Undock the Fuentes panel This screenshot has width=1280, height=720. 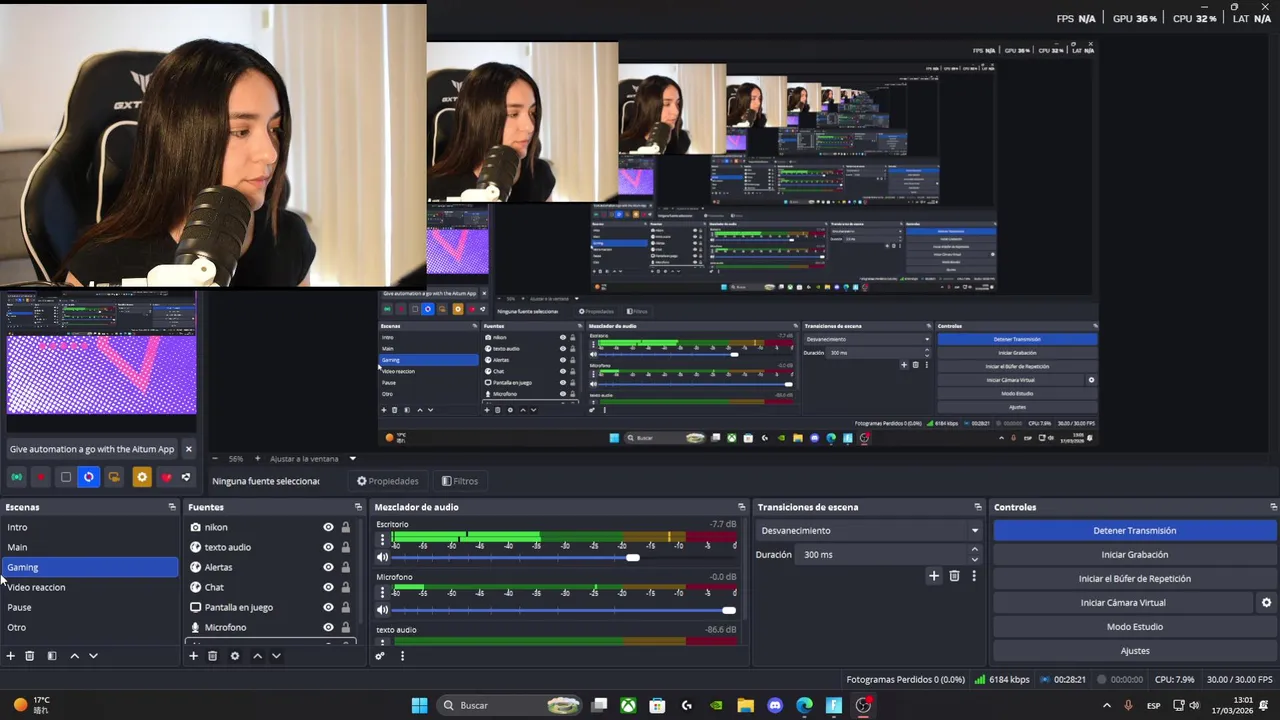tap(358, 507)
